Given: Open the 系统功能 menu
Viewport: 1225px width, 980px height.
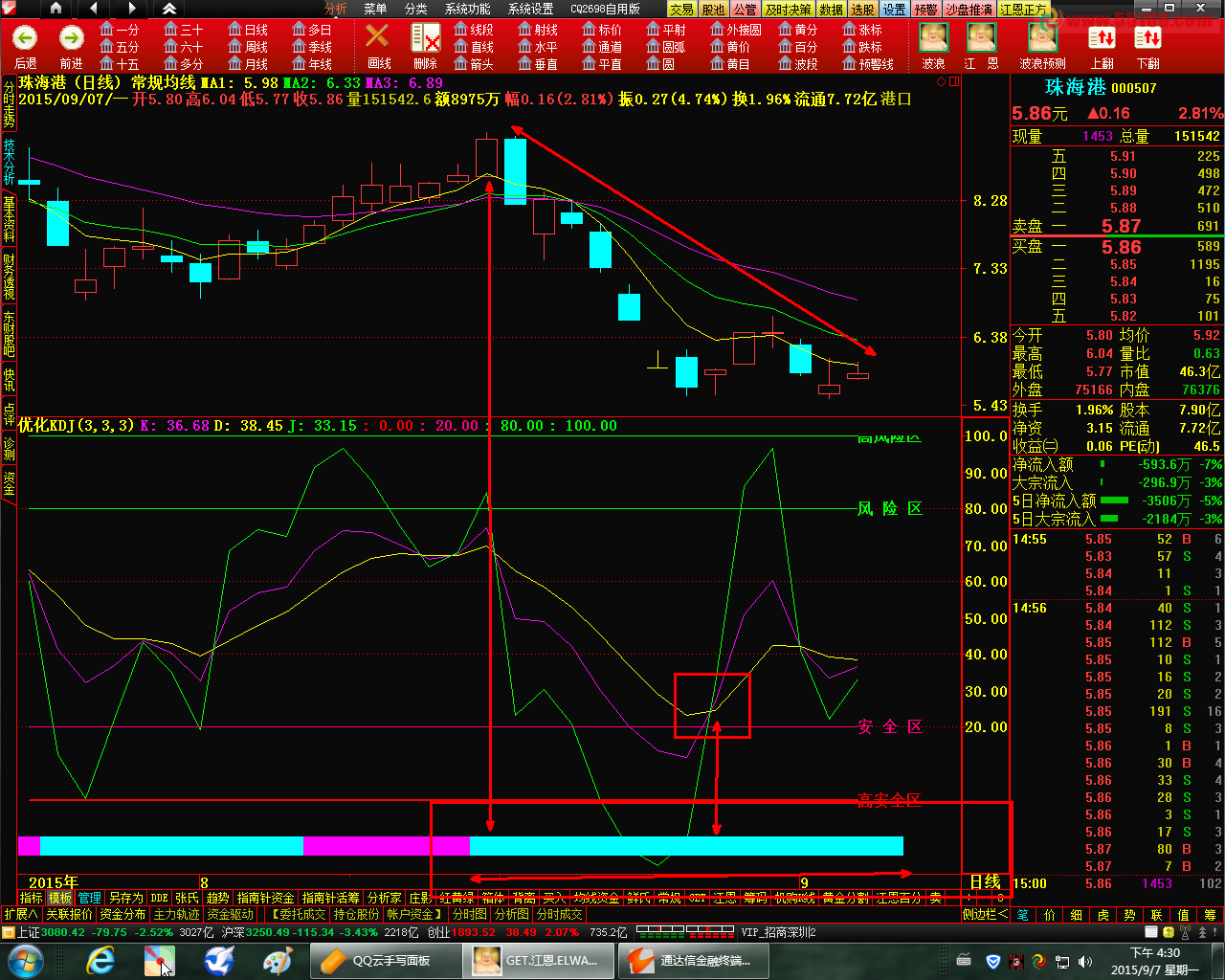Looking at the screenshot, I should pos(468,9).
